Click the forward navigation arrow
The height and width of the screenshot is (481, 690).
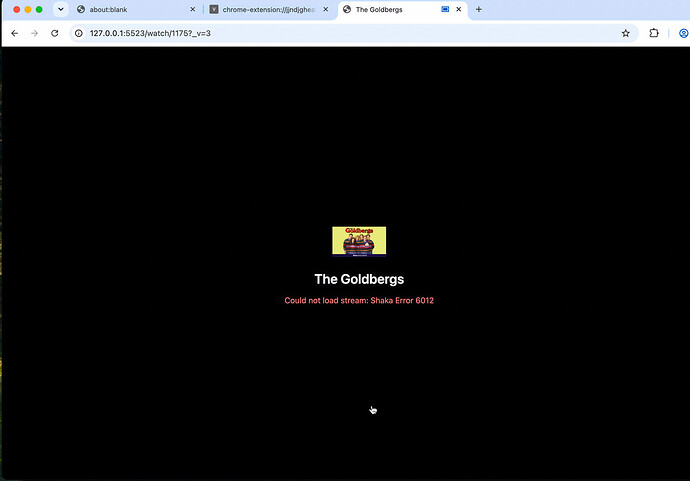tap(34, 33)
